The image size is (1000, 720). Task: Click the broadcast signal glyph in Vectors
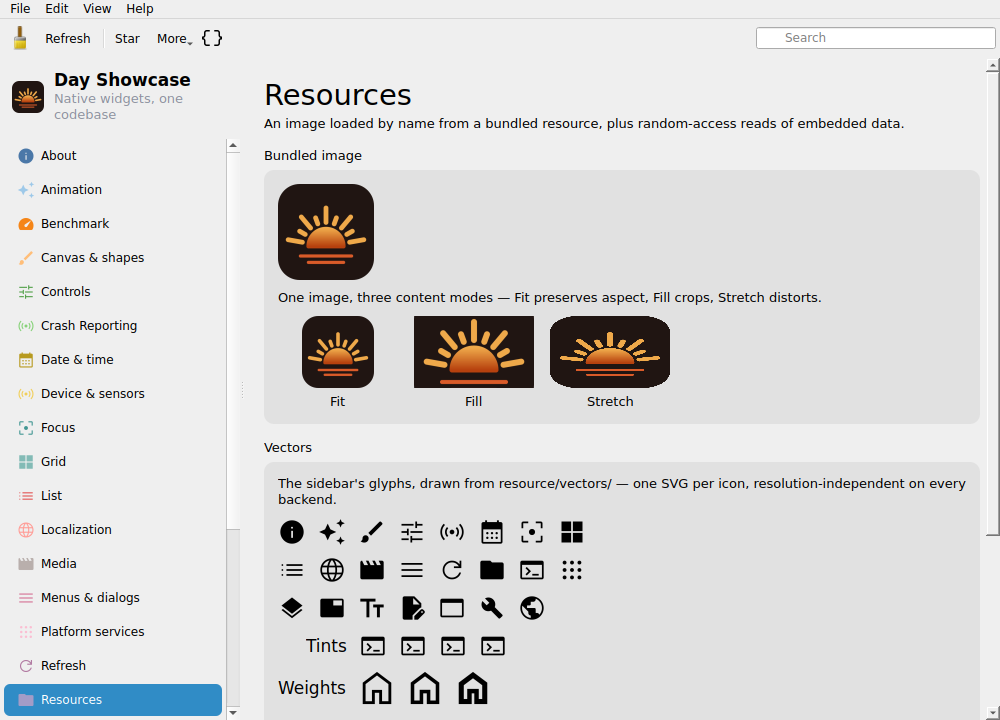point(452,532)
